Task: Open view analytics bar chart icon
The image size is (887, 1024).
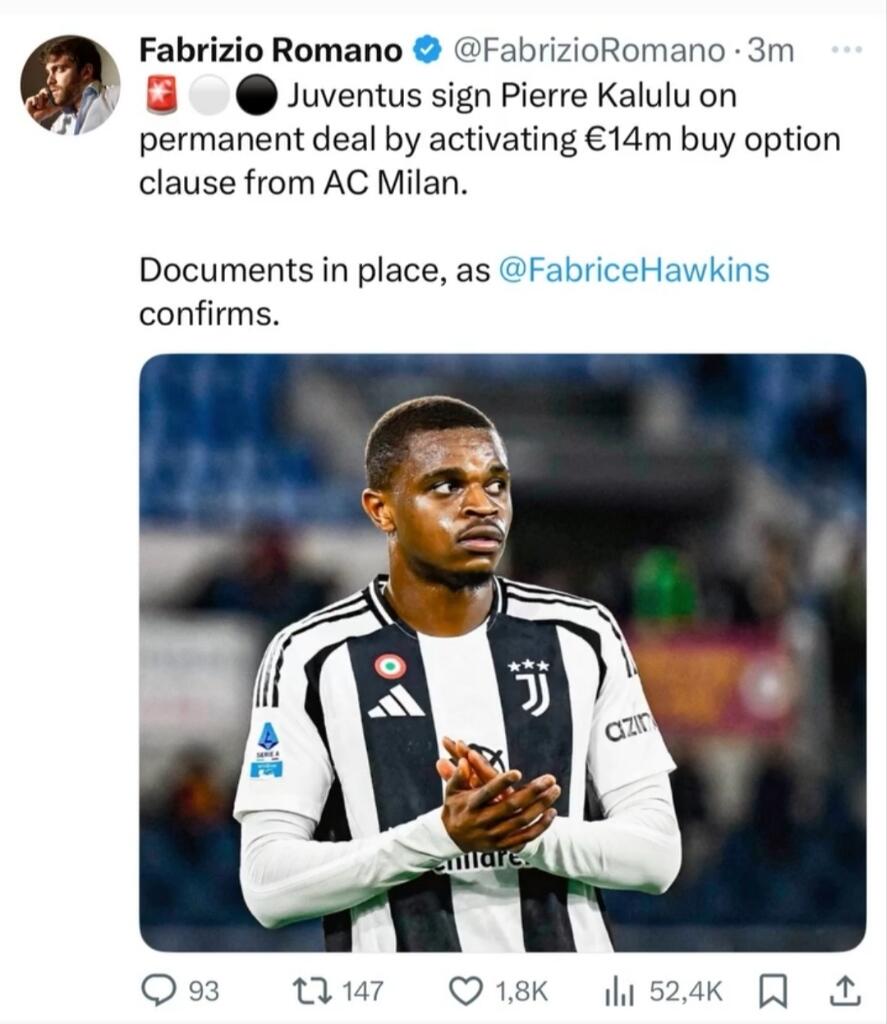Action: (620, 990)
